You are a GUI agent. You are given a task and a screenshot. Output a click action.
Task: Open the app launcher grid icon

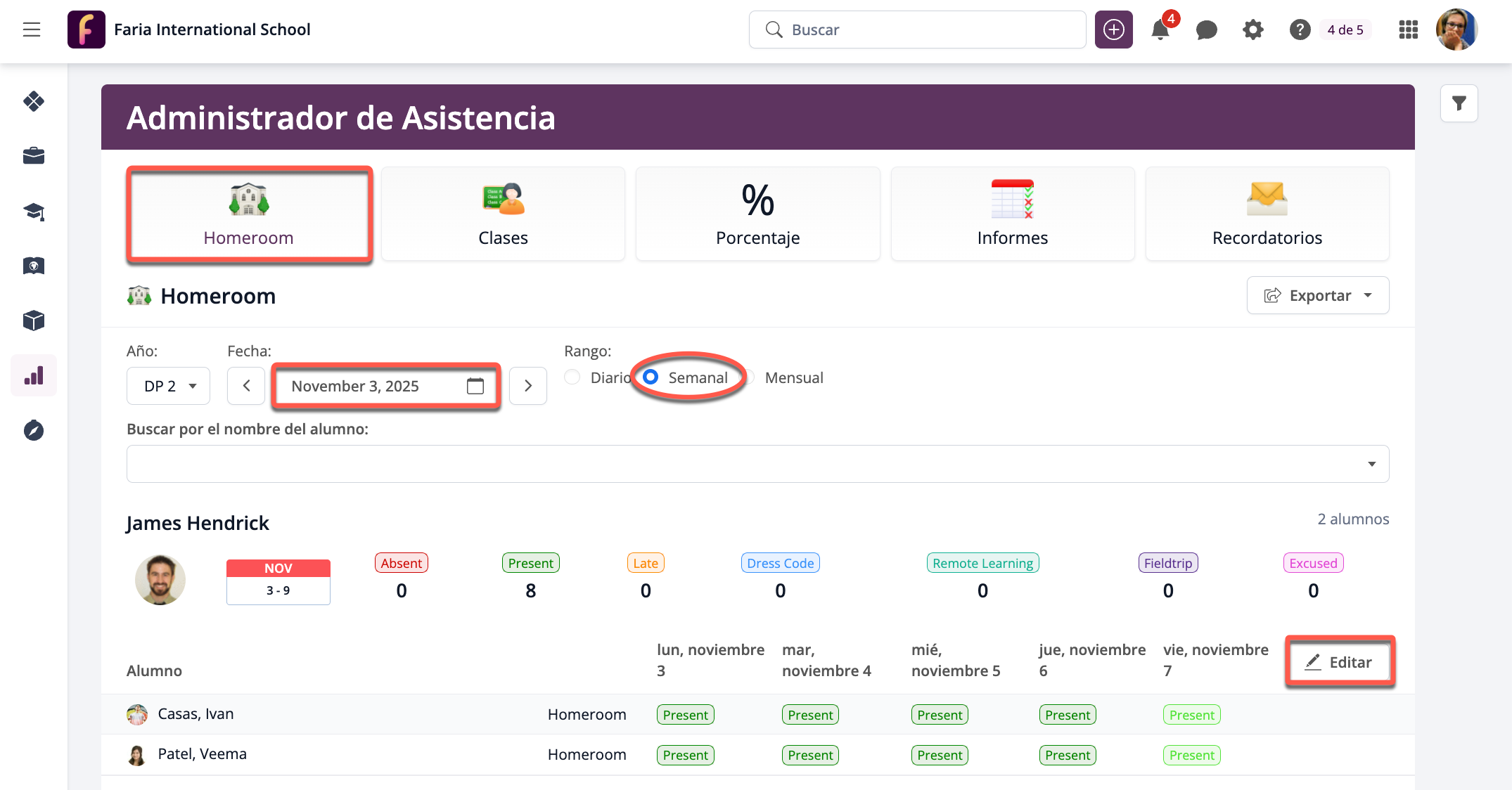point(1408,30)
